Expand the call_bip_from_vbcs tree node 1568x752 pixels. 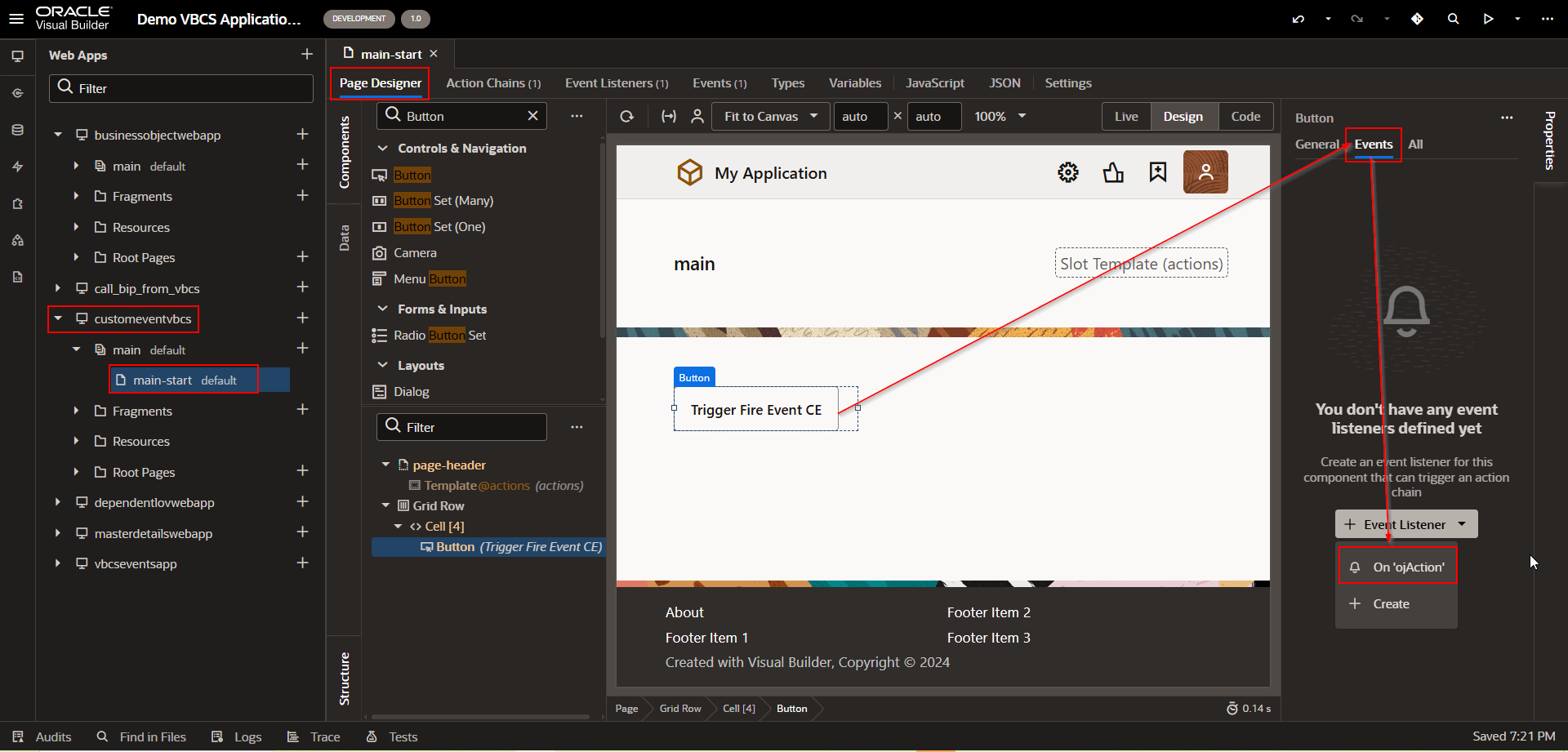pyautogui.click(x=58, y=288)
